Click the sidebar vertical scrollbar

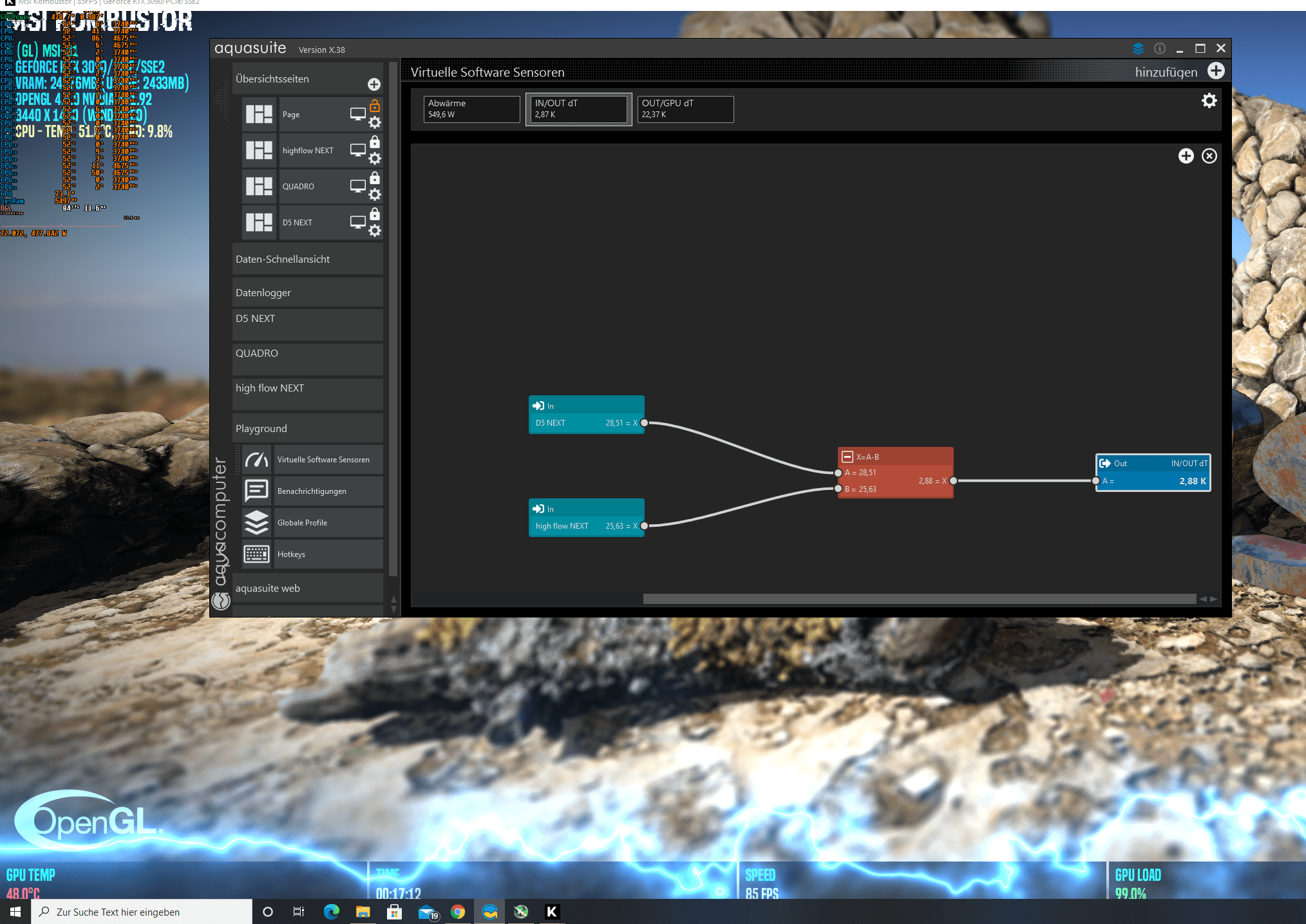(393, 319)
